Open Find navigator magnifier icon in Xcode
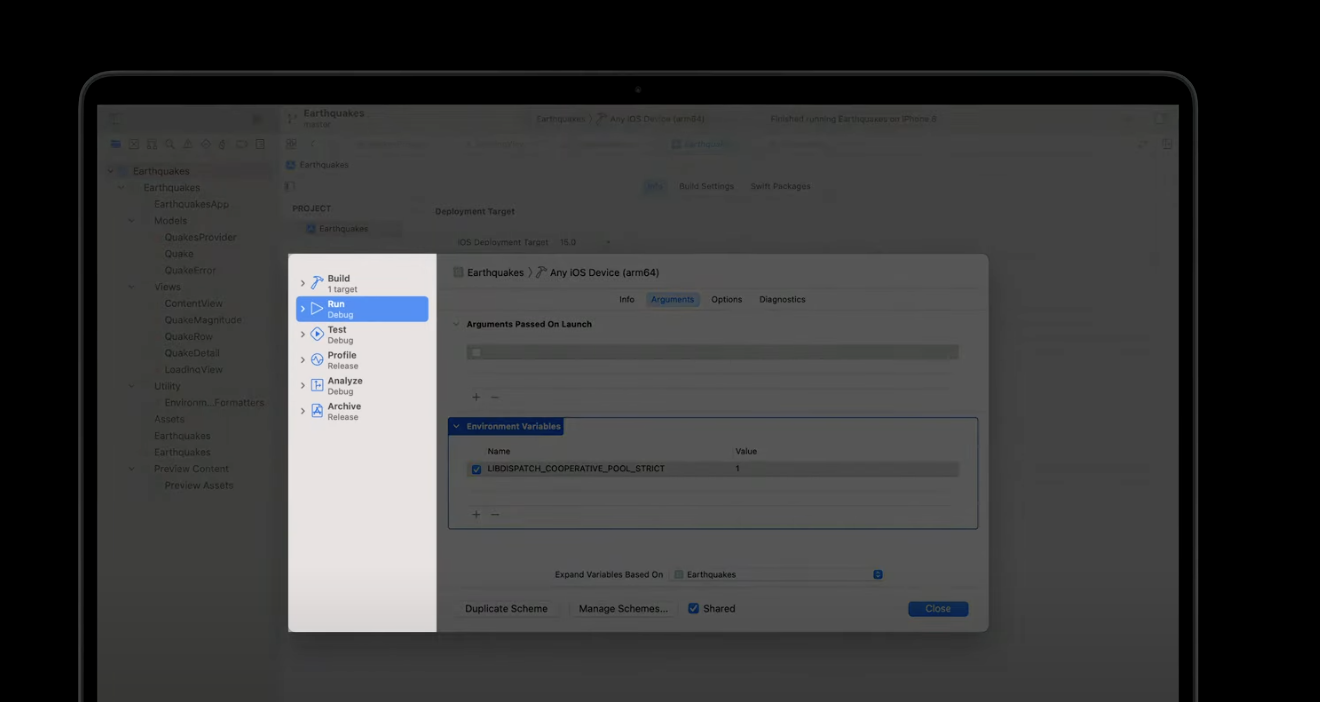Screen dimensions: 1320x702 pyautogui.click(x=170, y=145)
